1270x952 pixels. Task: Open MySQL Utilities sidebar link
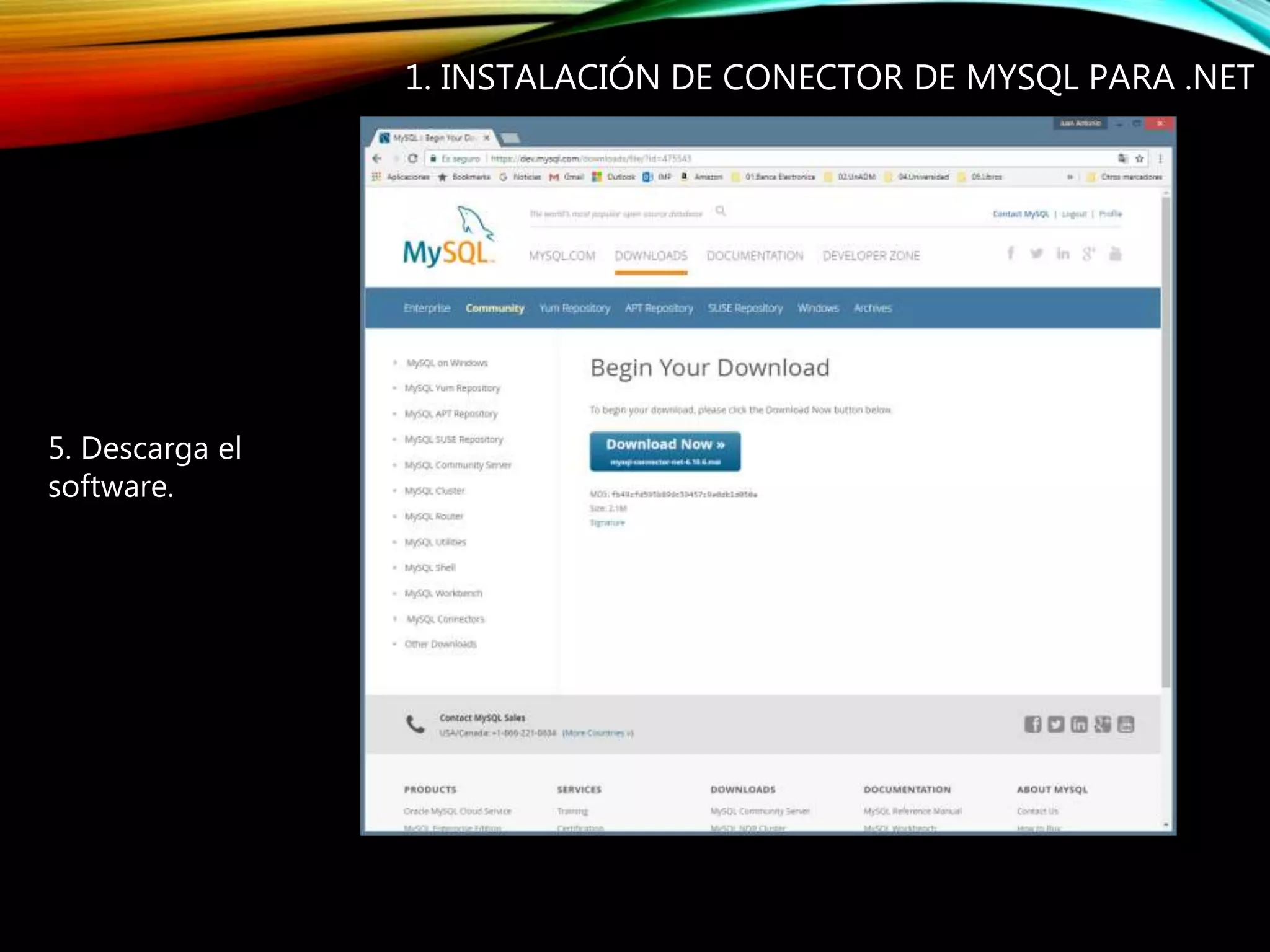(435, 542)
